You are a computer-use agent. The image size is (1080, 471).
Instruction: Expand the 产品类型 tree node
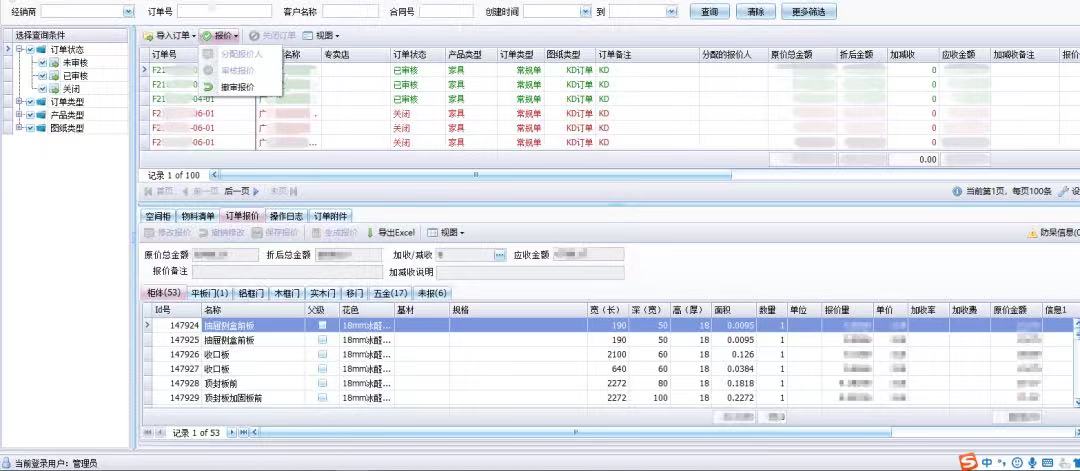click(19, 115)
